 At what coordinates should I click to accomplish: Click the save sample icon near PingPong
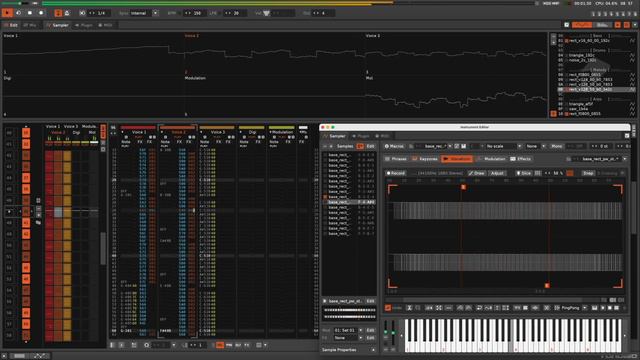(x=594, y=308)
